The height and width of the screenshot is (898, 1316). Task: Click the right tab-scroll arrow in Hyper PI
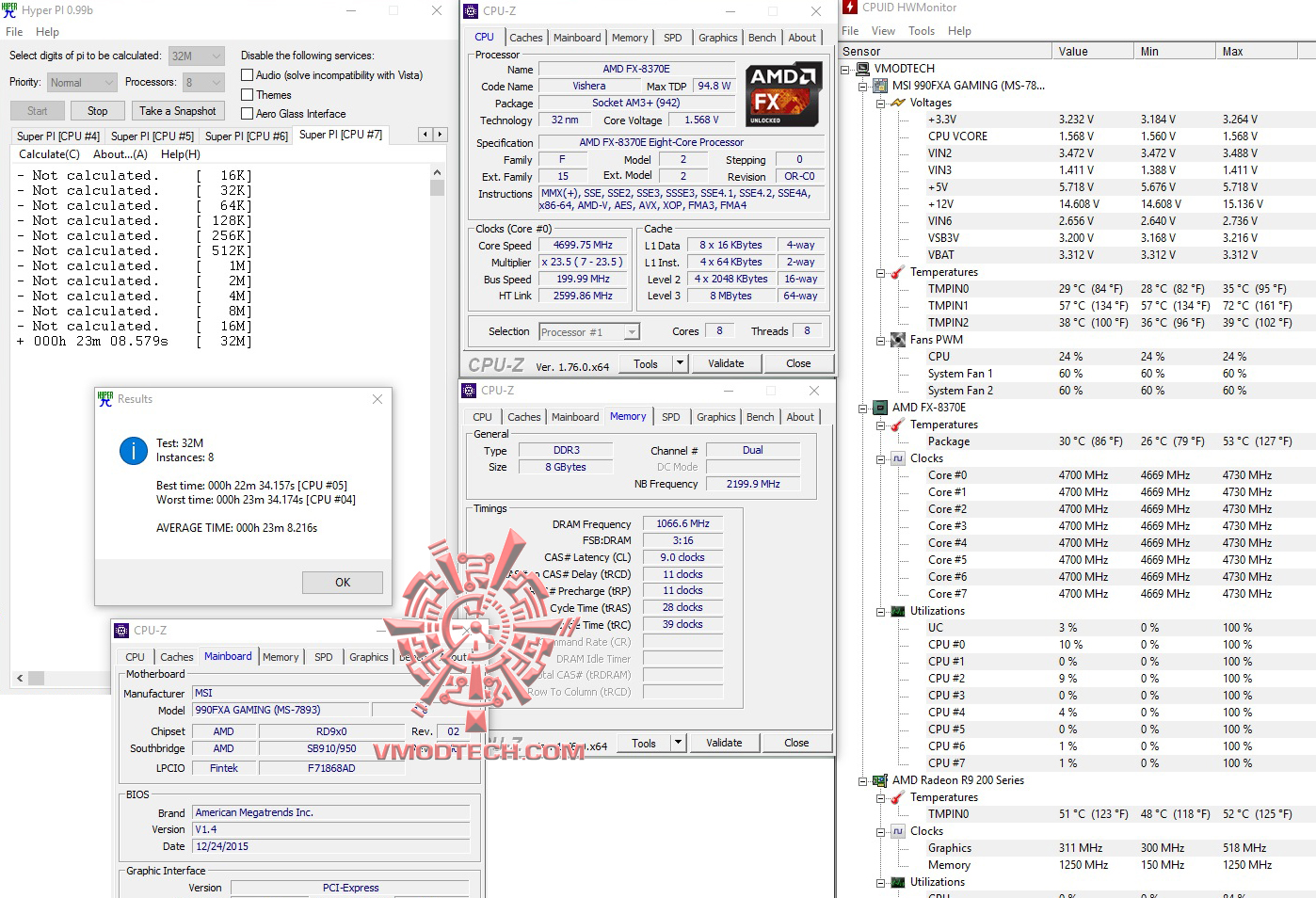point(440,135)
